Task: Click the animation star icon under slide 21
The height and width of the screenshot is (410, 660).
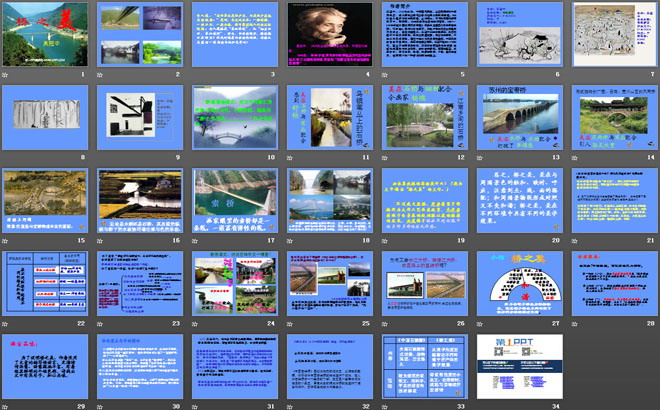Action: 575,241
